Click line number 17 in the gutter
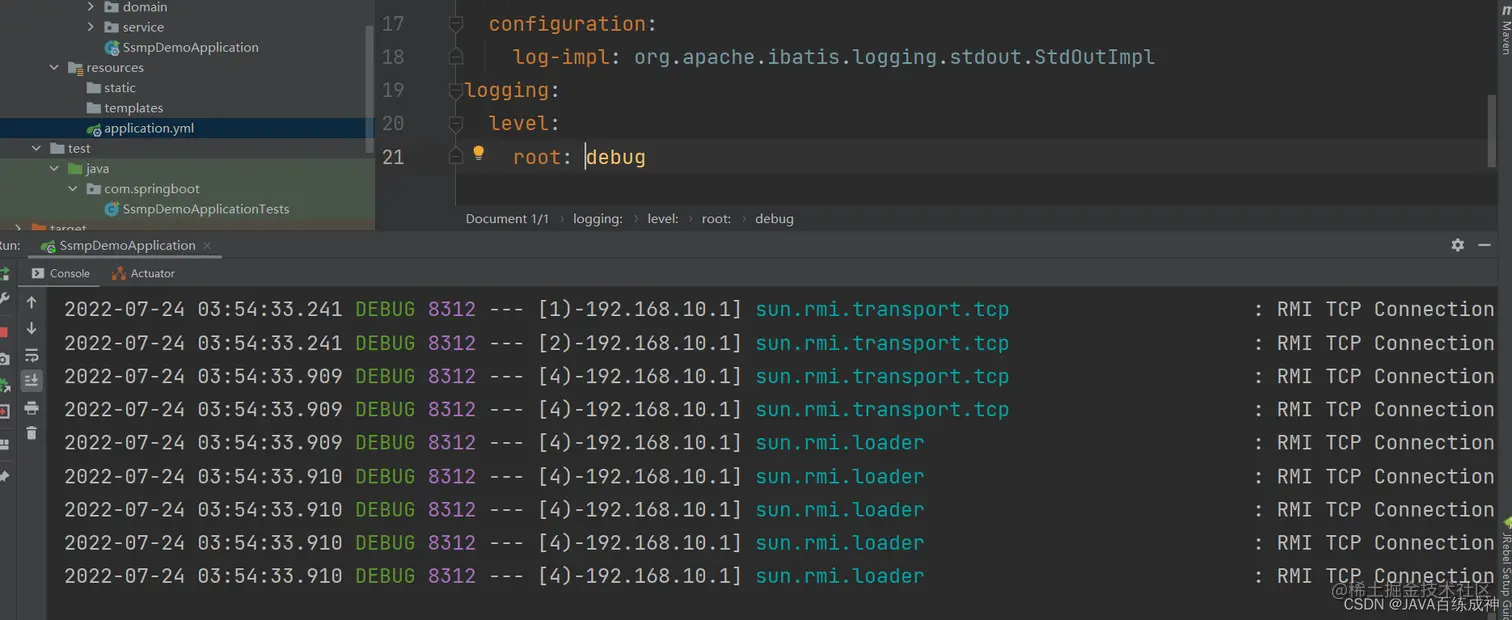The image size is (1512, 620). (393, 24)
